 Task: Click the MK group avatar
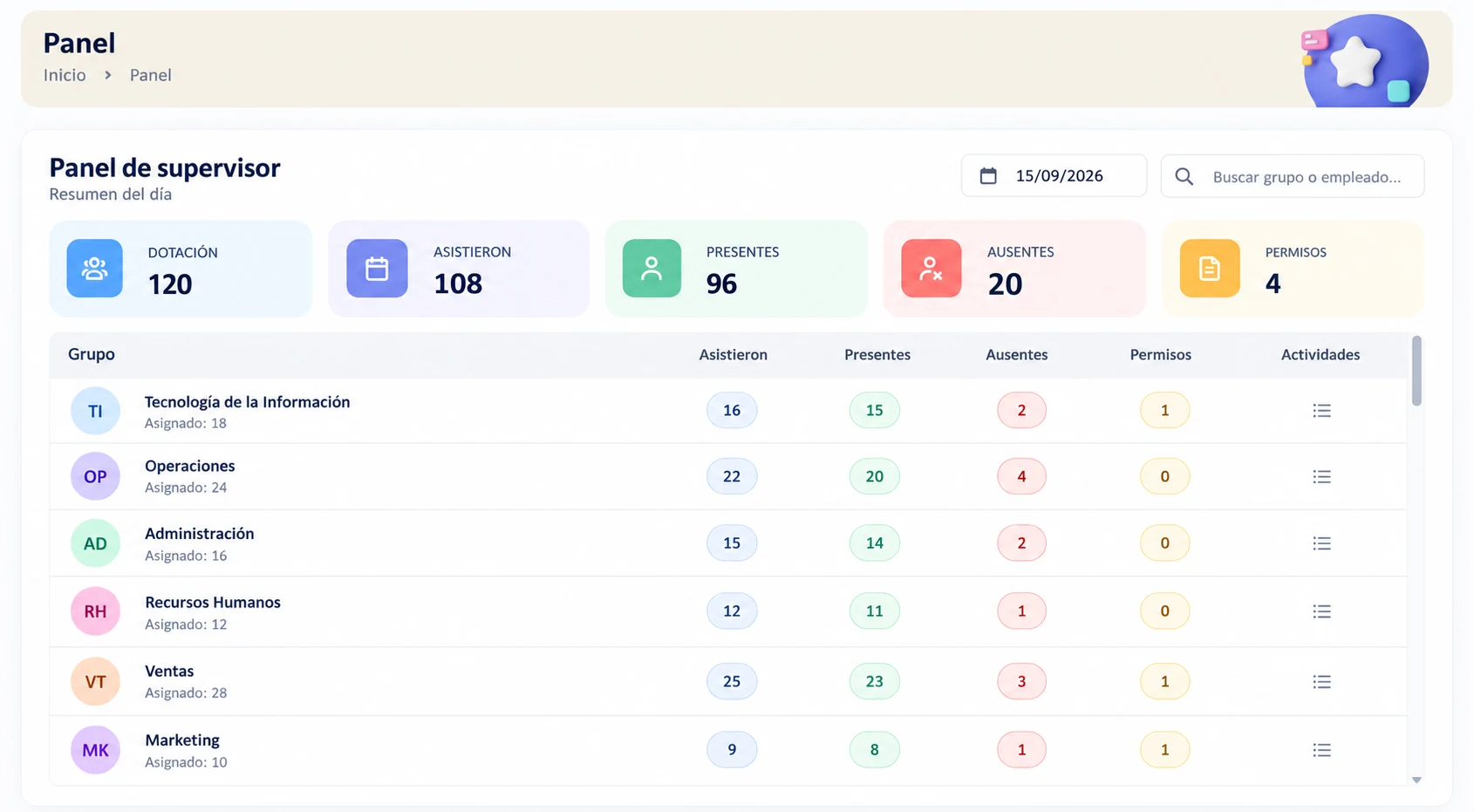pyautogui.click(x=95, y=750)
